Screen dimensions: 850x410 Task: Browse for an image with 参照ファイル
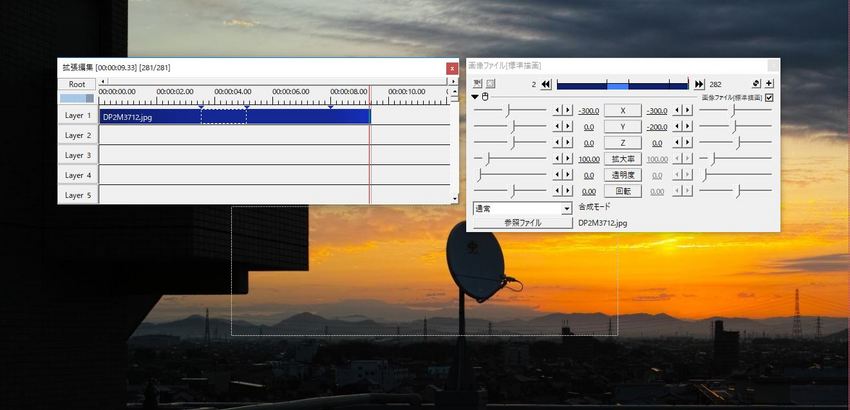[523, 223]
